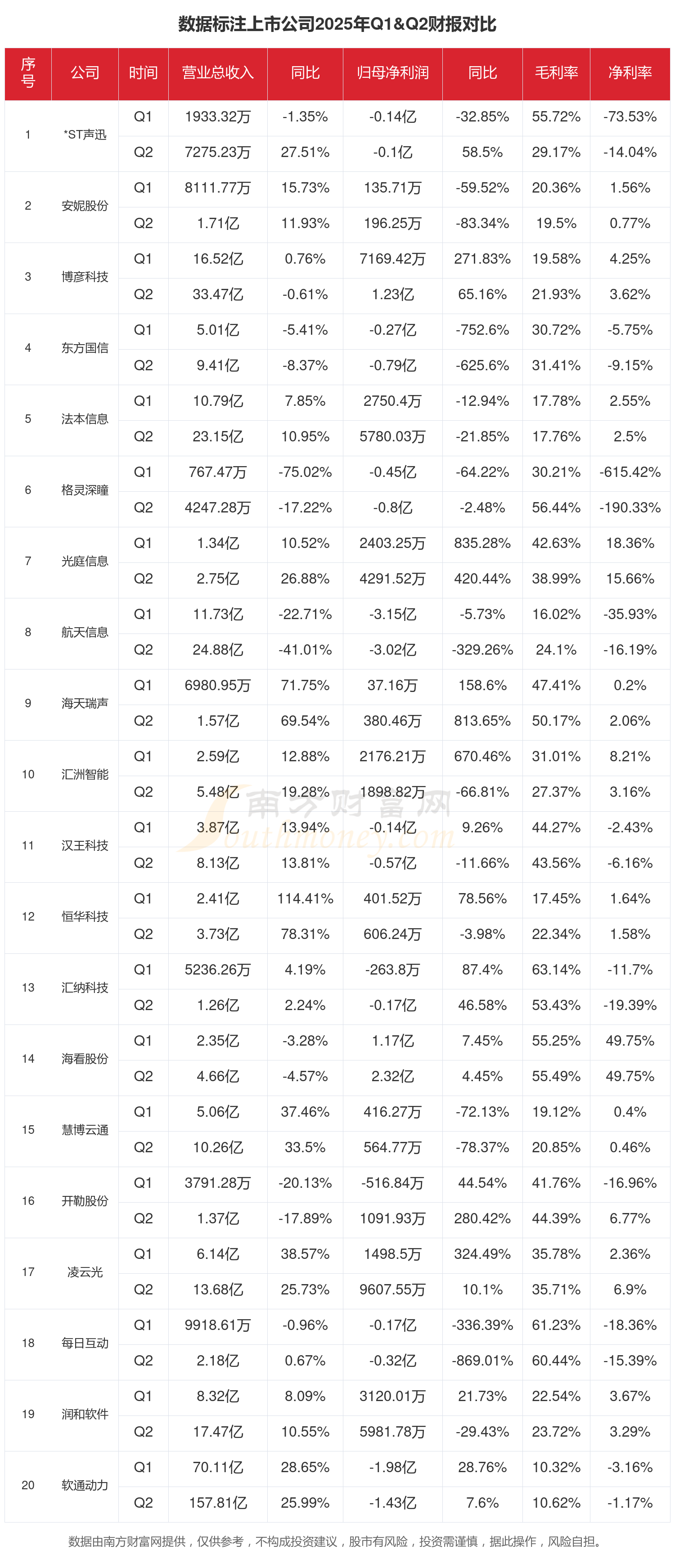The image size is (675, 1568).
Task: Click company name 每日互动
Action: [x=85, y=1343]
